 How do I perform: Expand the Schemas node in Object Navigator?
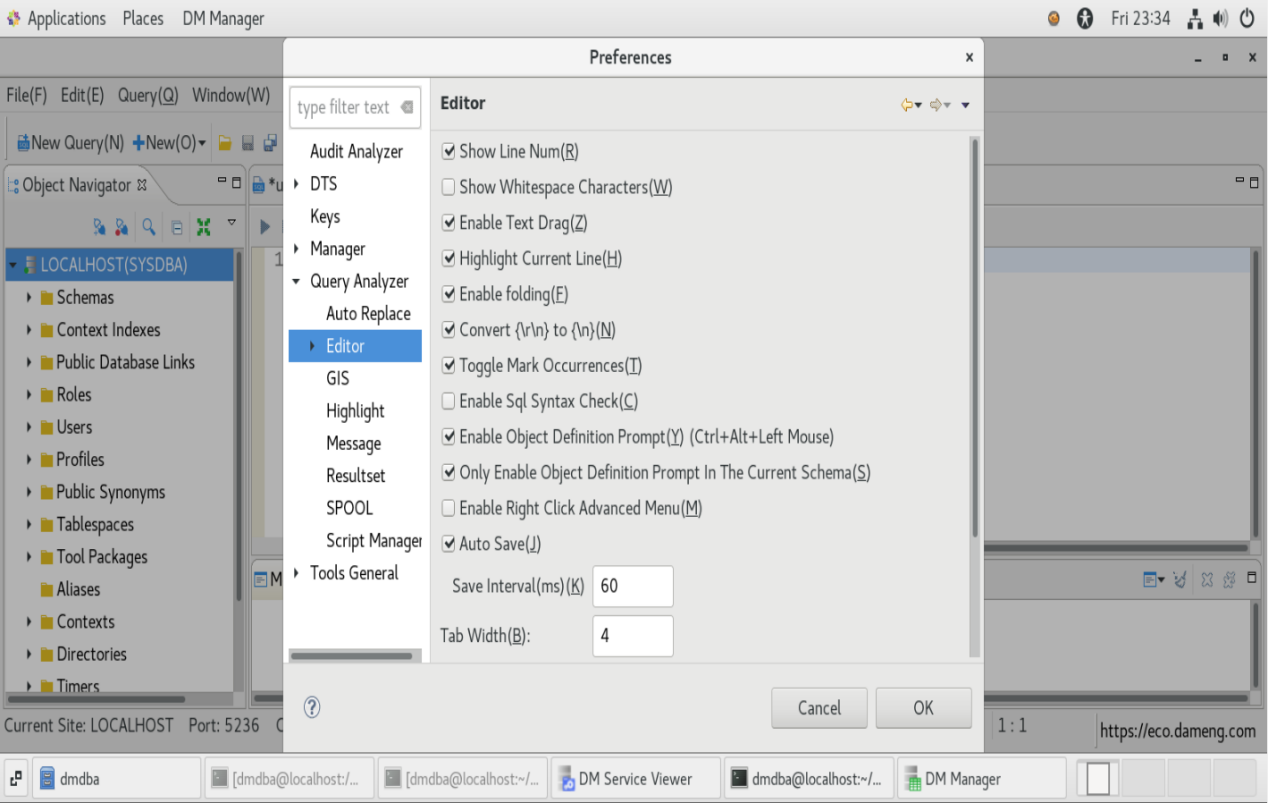30,298
